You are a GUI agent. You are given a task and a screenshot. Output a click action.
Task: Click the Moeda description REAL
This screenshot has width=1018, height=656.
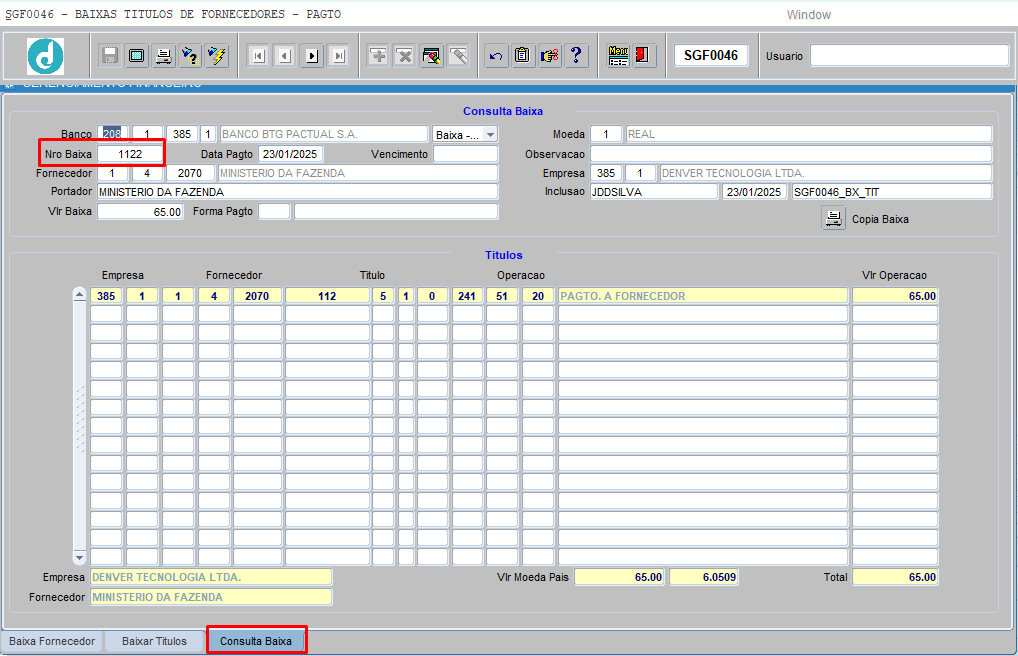click(809, 134)
